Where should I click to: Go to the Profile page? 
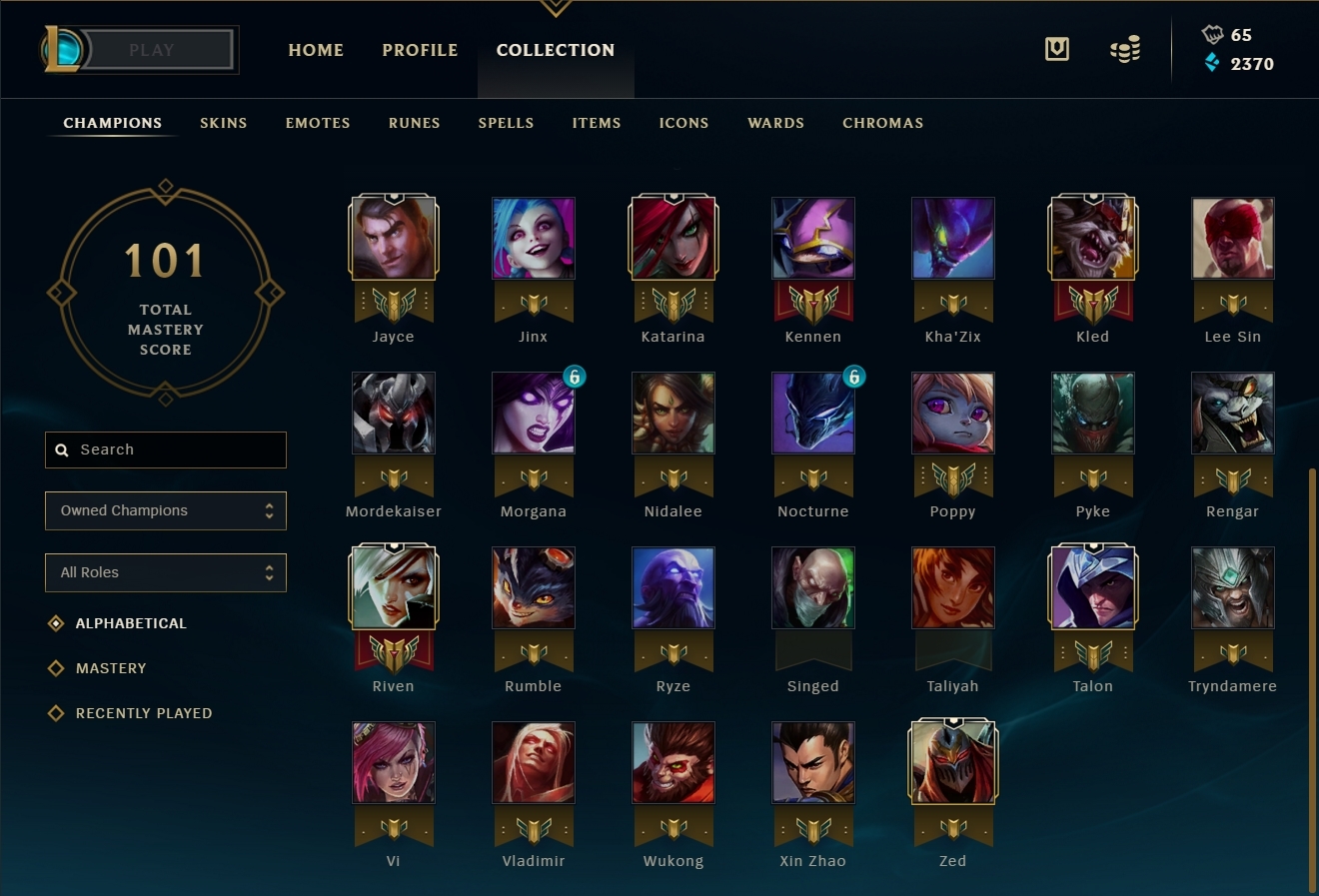420,50
